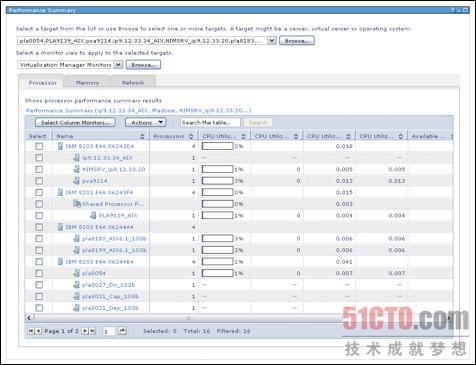Go to the previous table page
Viewport: 476px width, 365px height.
[38, 331]
